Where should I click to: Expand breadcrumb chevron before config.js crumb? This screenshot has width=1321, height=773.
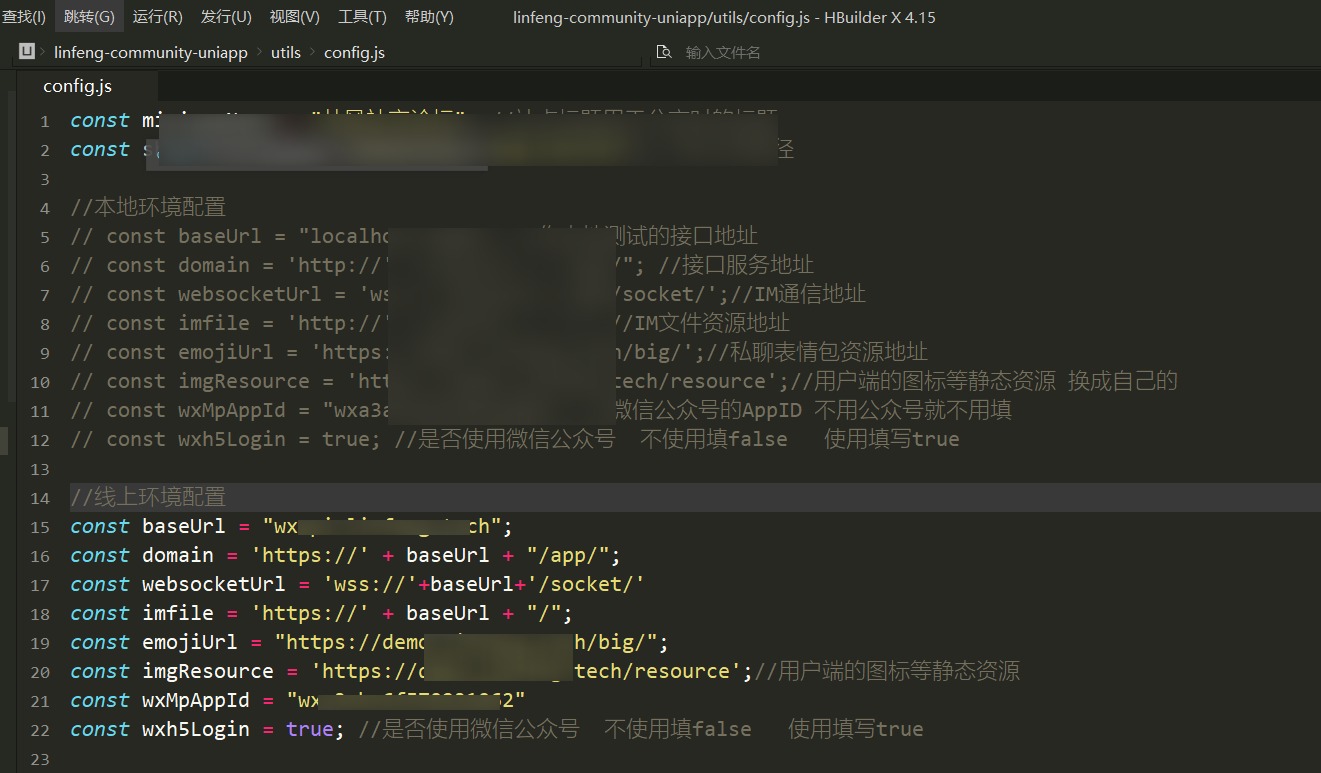(312, 52)
